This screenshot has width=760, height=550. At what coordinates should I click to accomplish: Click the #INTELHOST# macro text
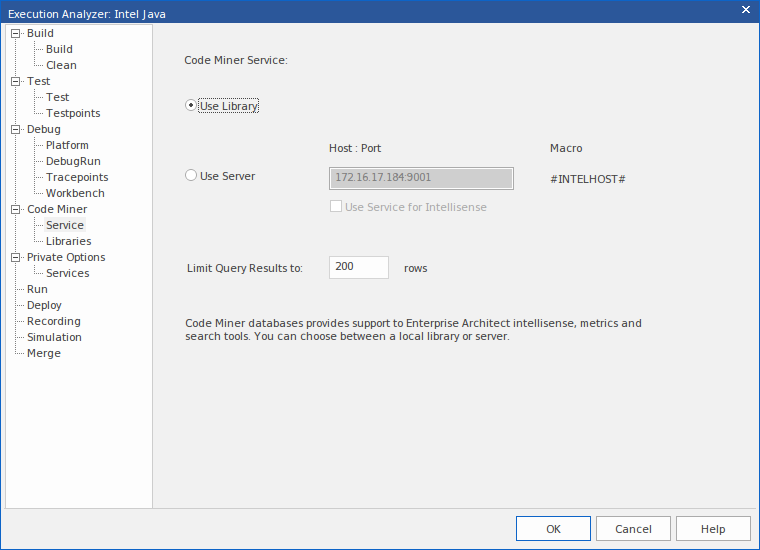point(587,179)
